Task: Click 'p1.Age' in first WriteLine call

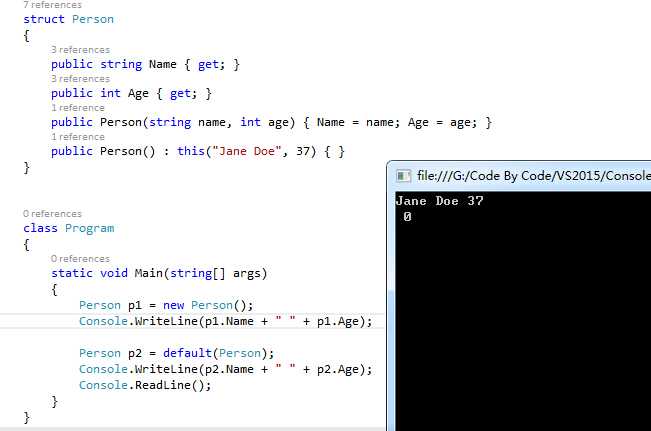Action: click(338, 322)
